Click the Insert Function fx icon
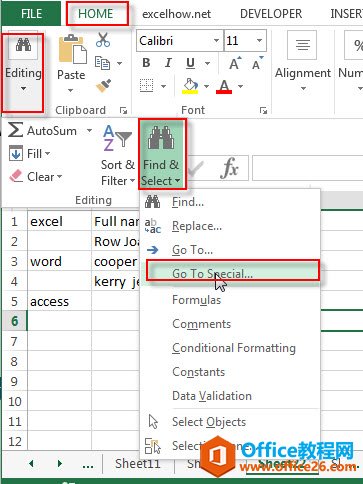The image size is (363, 484). click(229, 168)
